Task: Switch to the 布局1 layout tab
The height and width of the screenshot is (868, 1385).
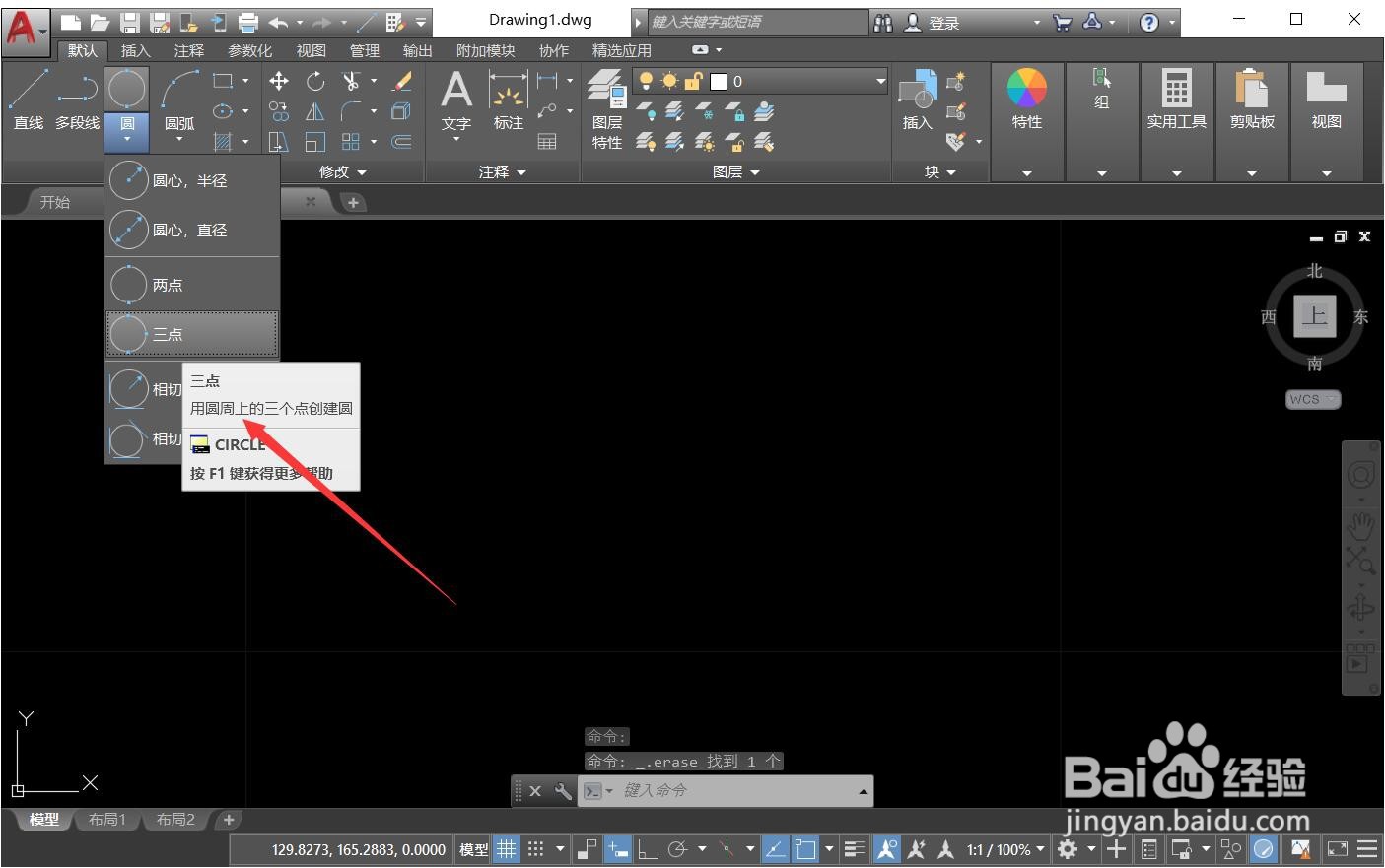Action: [107, 819]
